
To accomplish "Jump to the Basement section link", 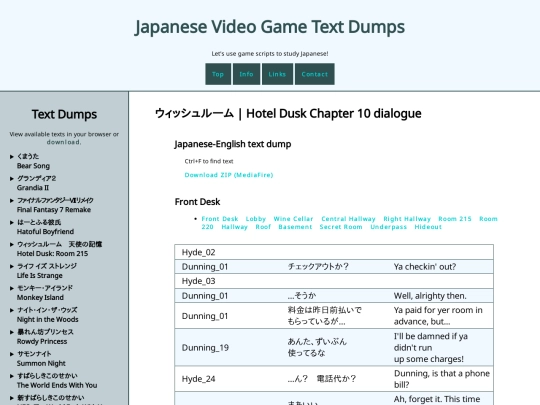I will (x=295, y=227).
